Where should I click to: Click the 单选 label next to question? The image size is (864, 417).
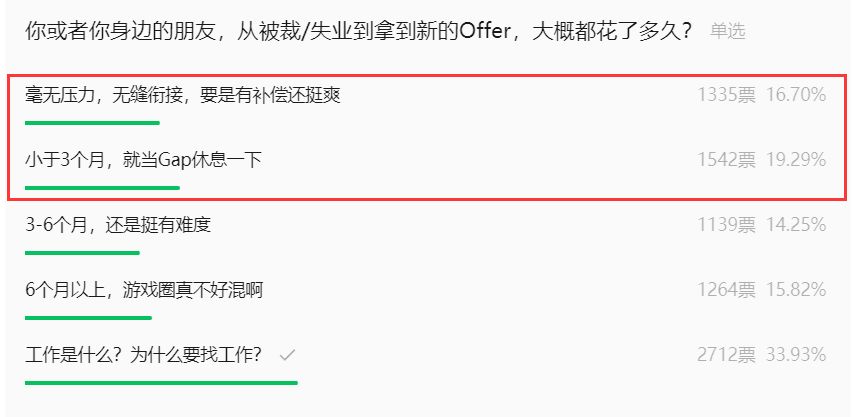[x=727, y=31]
